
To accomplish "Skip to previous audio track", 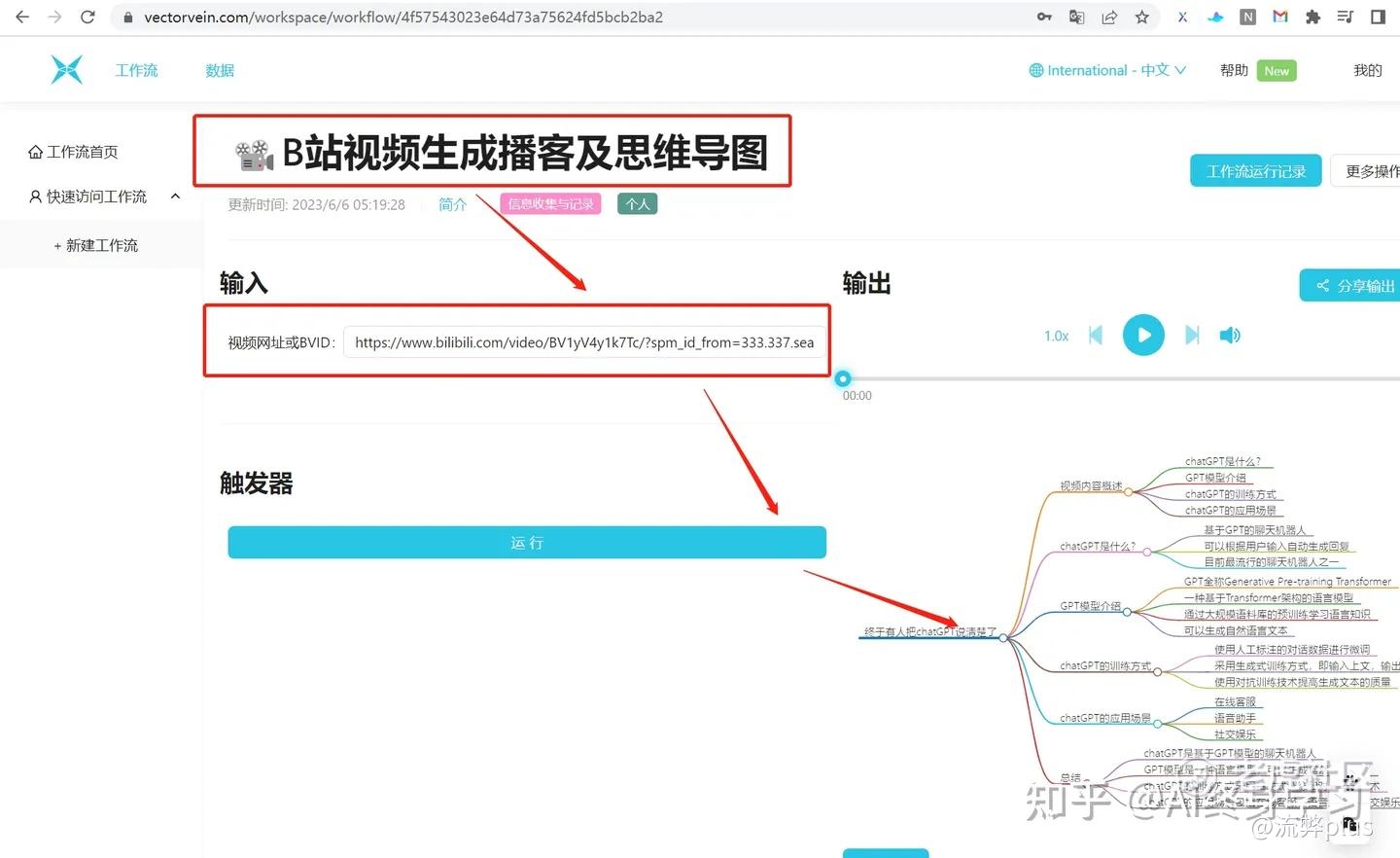I will (x=1096, y=336).
